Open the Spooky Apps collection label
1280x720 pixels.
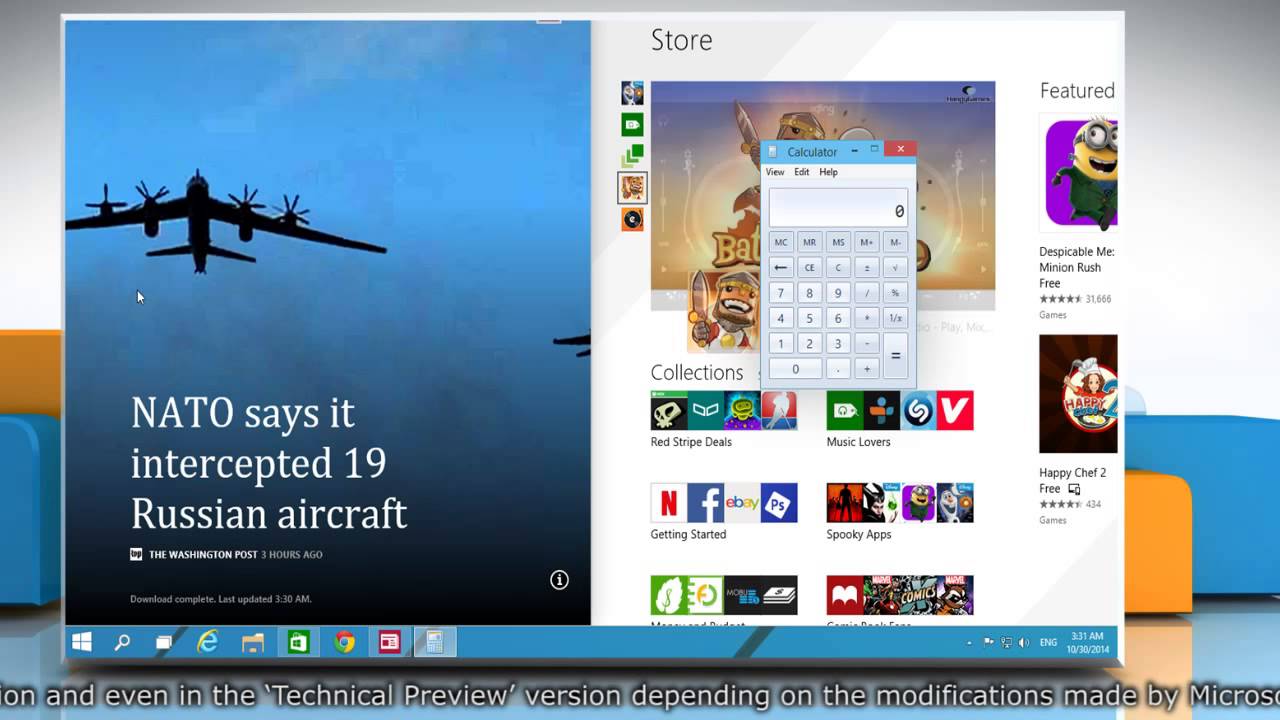(x=859, y=534)
